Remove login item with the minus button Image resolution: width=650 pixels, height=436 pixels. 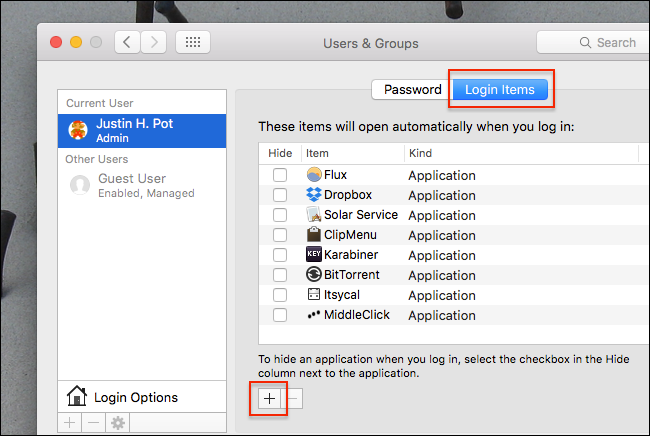[292, 398]
